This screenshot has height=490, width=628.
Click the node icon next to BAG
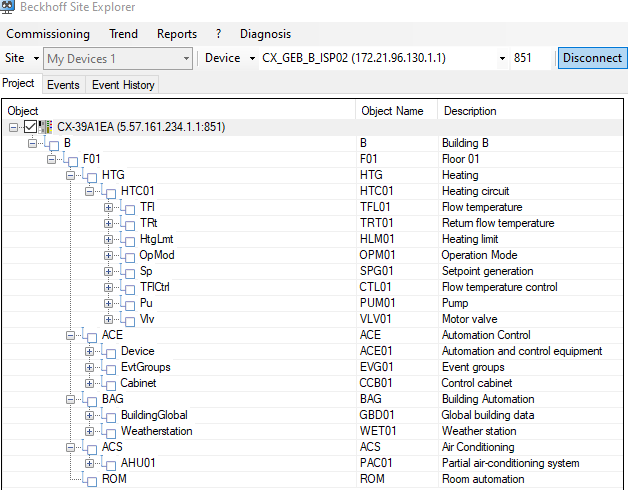pos(90,400)
